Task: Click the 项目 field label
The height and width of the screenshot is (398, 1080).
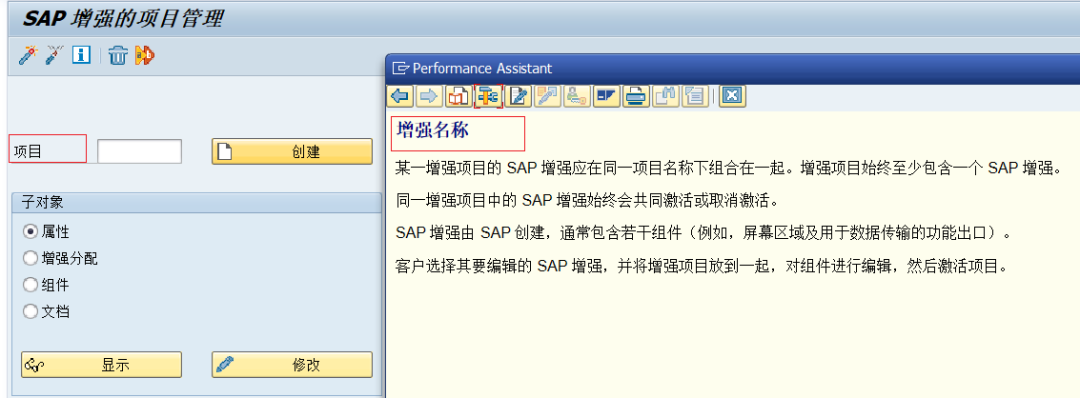Action: click(28, 151)
